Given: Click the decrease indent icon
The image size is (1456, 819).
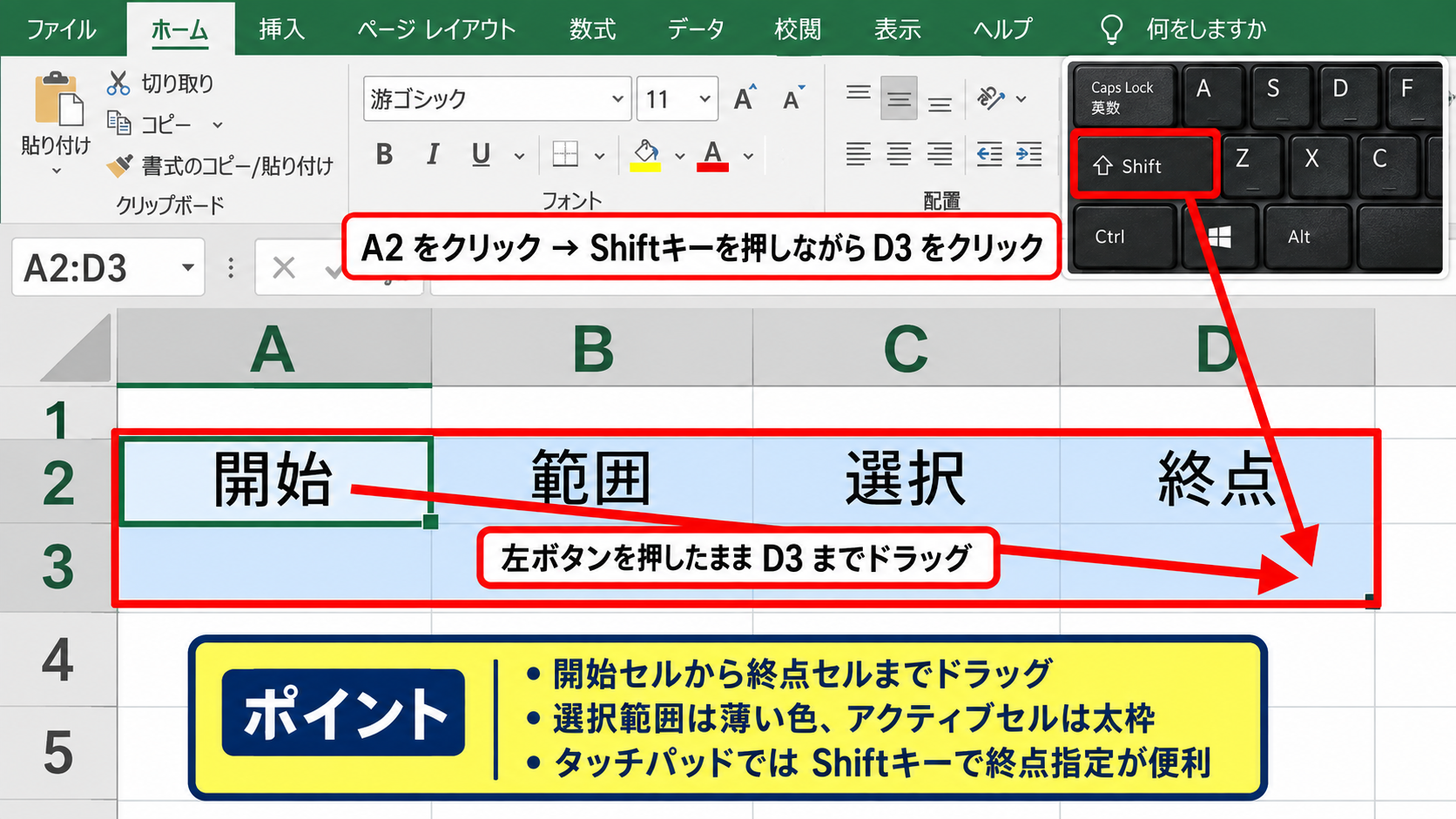Looking at the screenshot, I should click(x=989, y=155).
